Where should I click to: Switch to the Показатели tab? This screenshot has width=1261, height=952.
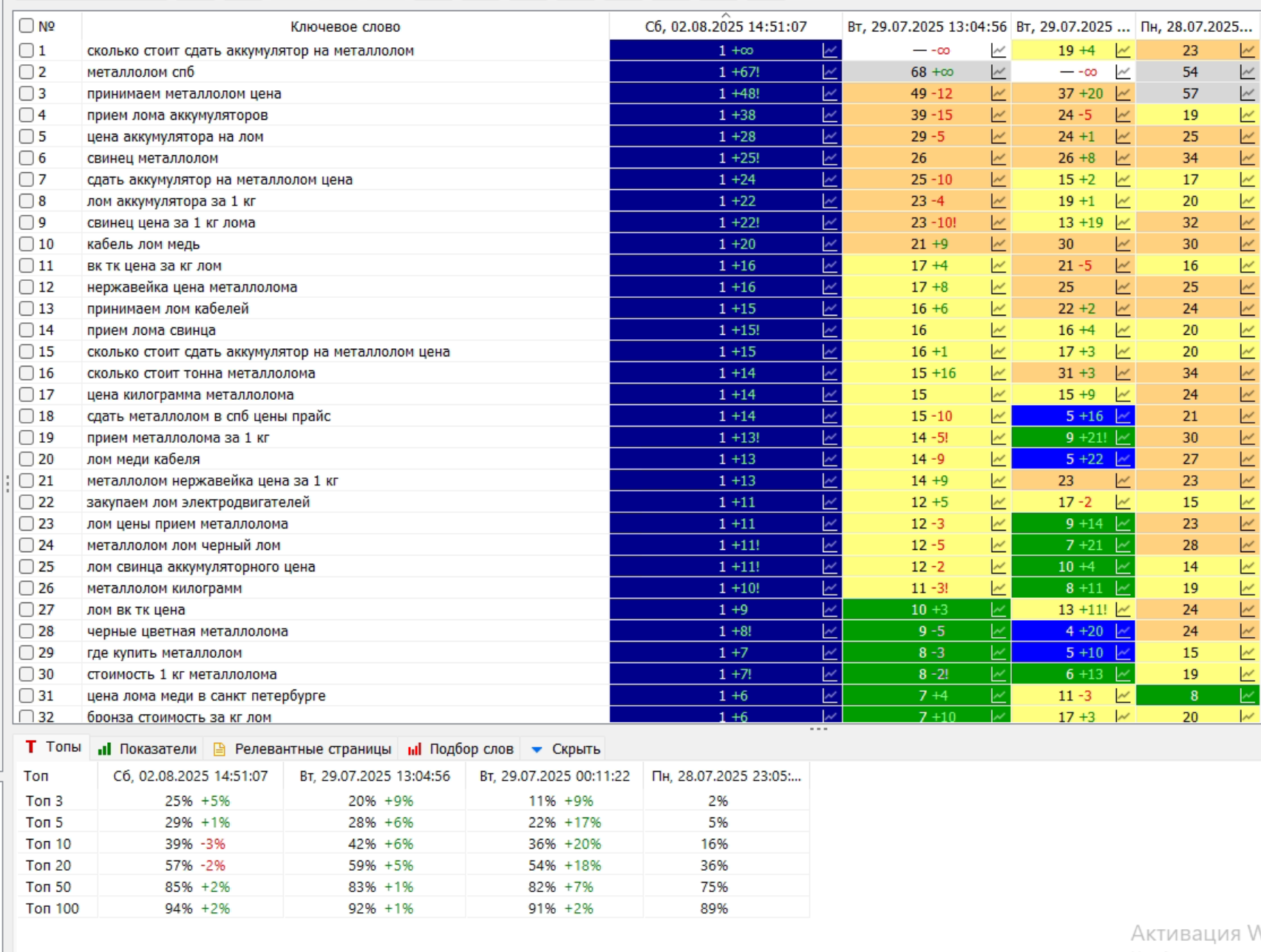click(x=148, y=749)
